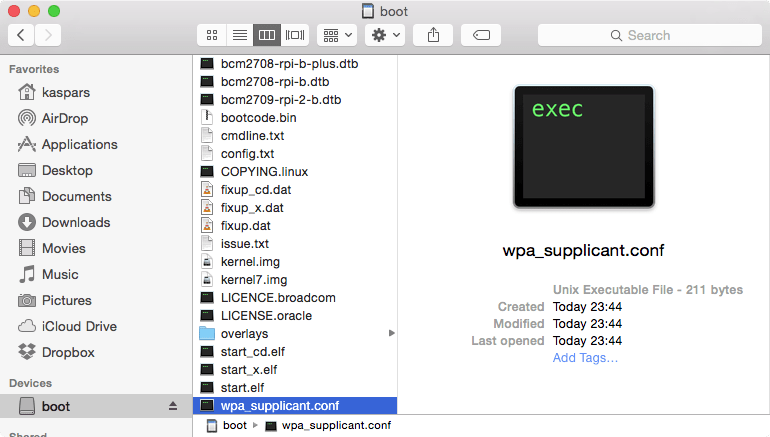Click the Edit Tags toolbar button
770x437 pixels.
(x=481, y=35)
